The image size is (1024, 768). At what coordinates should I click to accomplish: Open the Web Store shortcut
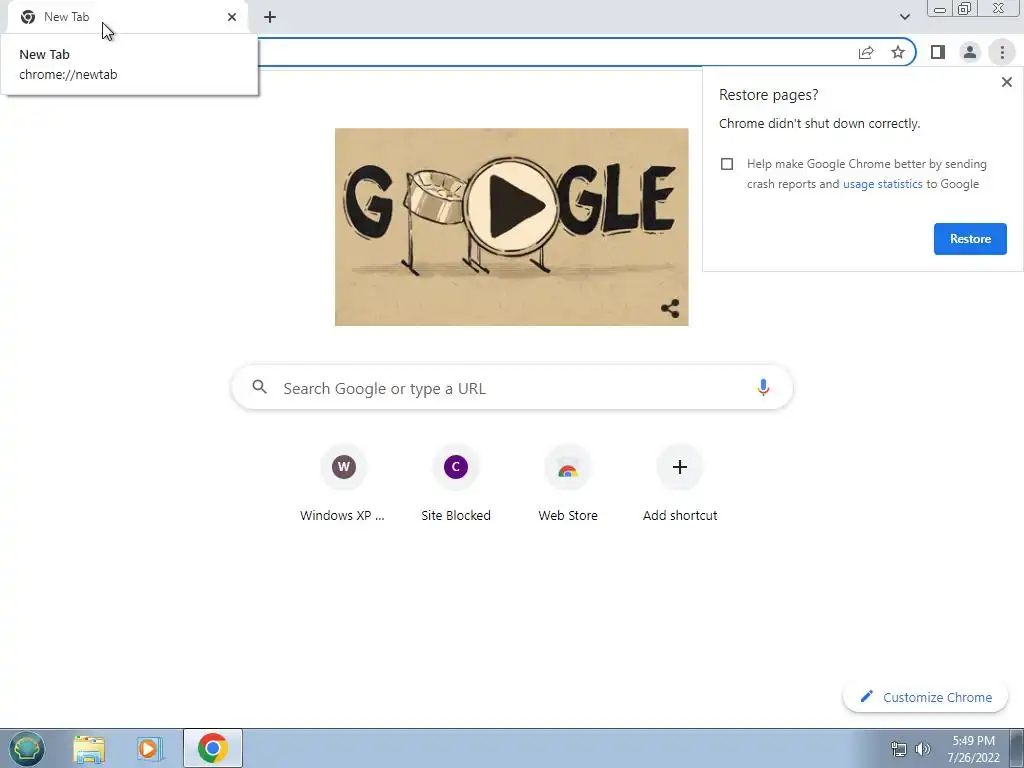coord(568,483)
